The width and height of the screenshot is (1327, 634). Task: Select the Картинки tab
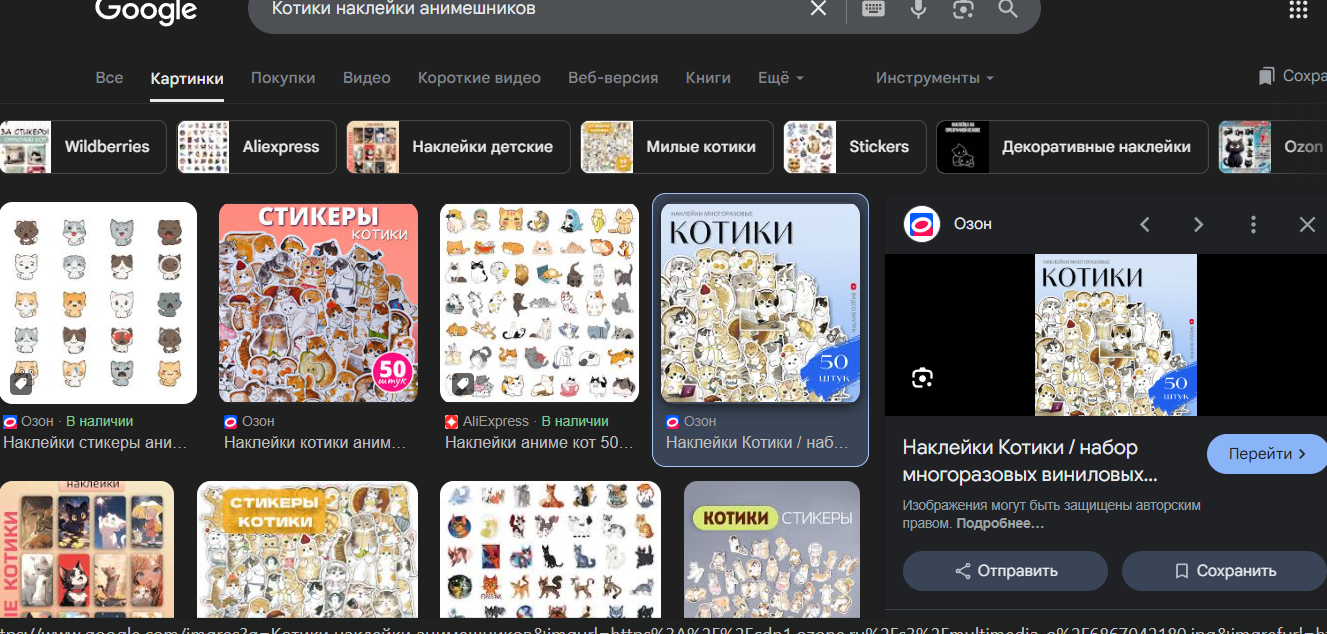tap(187, 78)
